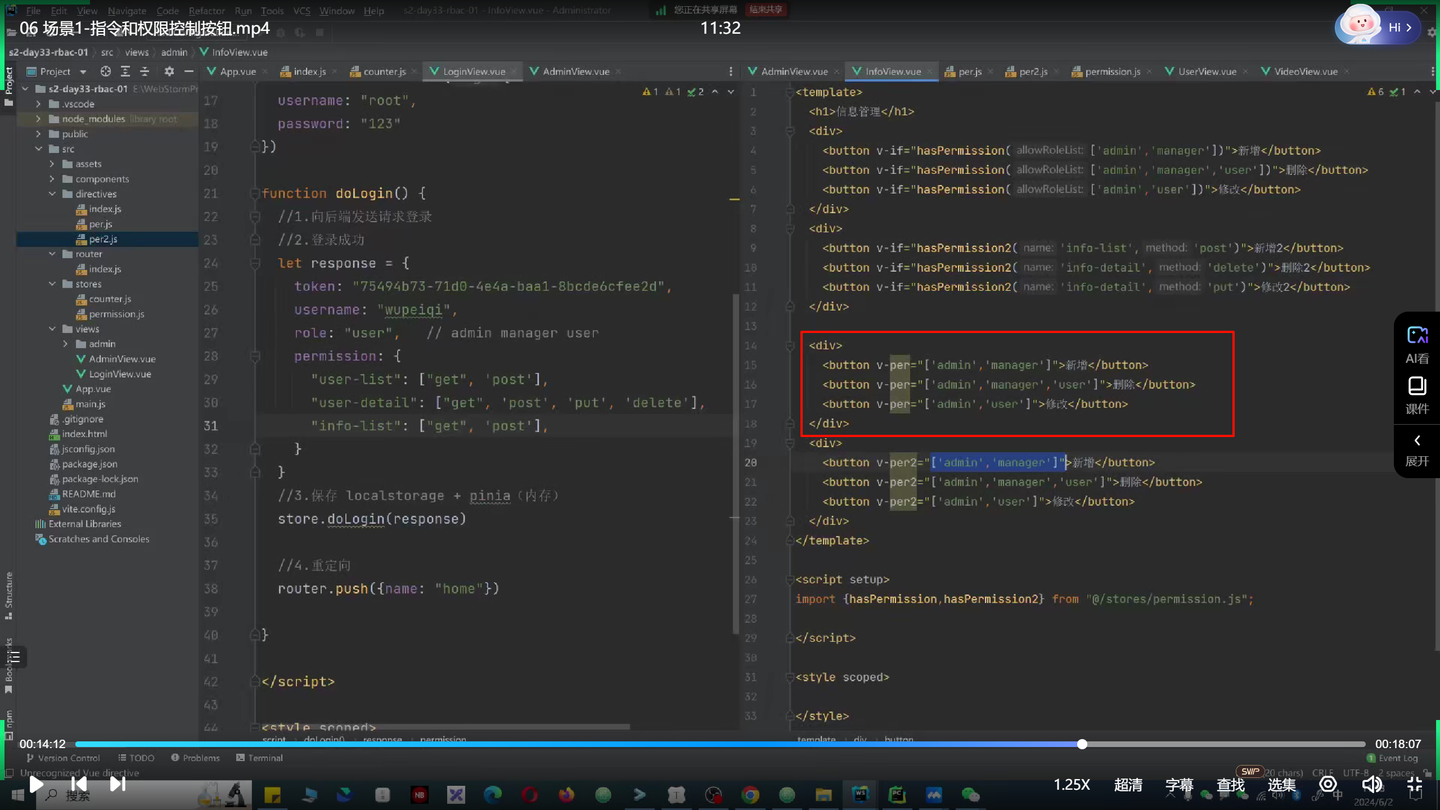Image resolution: width=1440 pixels, height=810 pixels.
Task: Open the Version Control tool window
Action: [x=62, y=758]
